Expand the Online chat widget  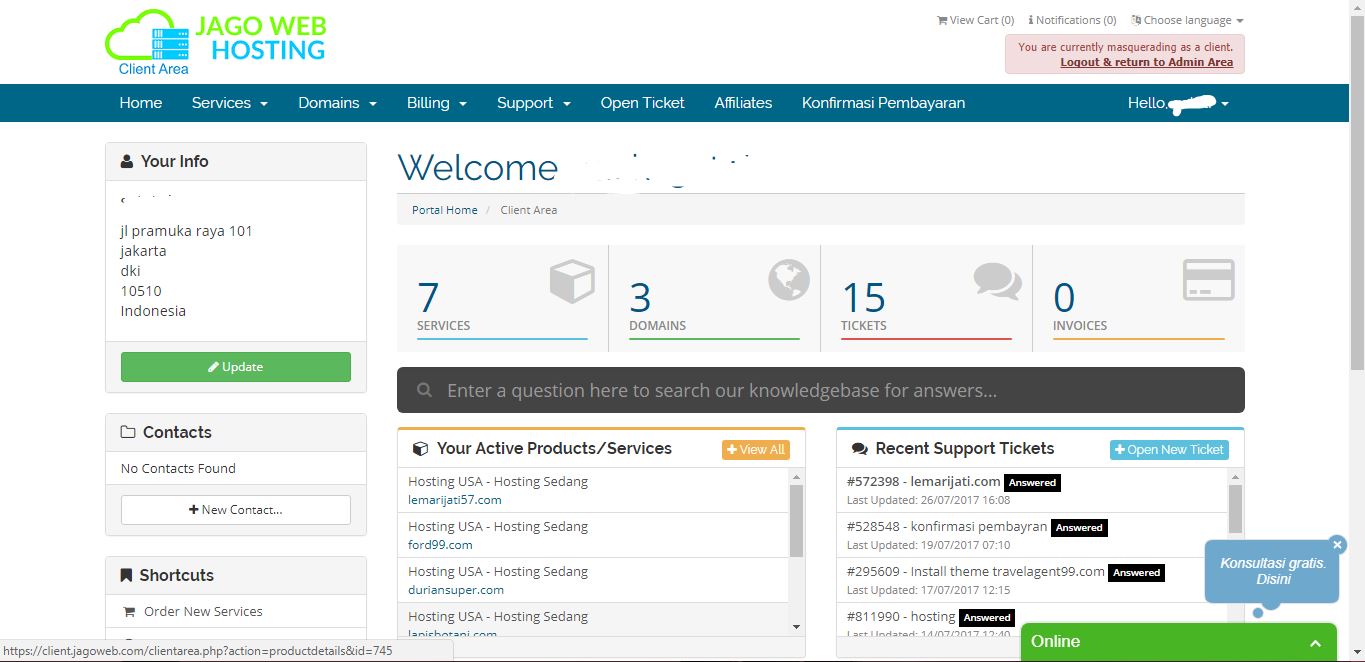click(x=1179, y=642)
